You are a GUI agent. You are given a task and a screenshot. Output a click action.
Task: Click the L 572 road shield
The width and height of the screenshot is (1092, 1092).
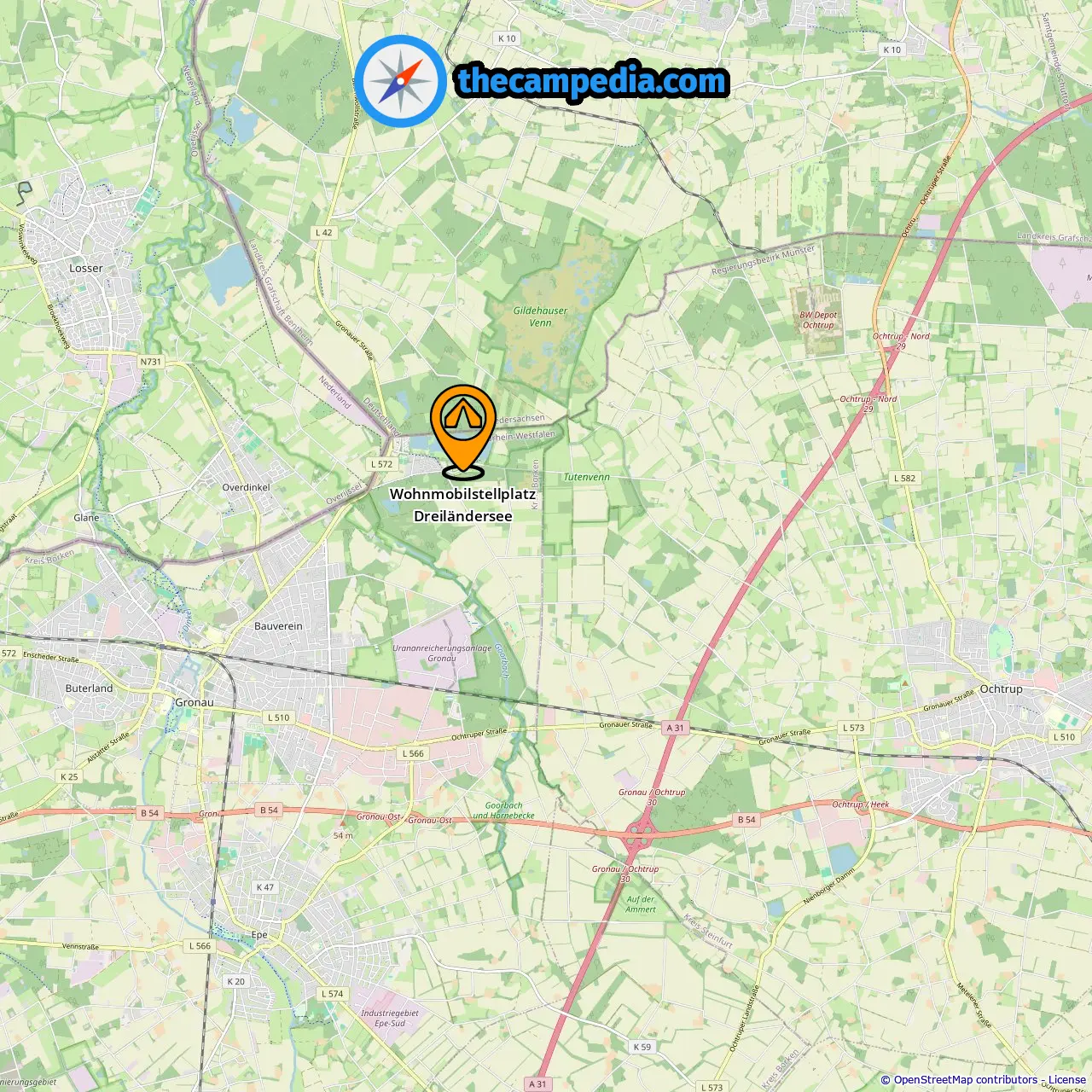[382, 464]
